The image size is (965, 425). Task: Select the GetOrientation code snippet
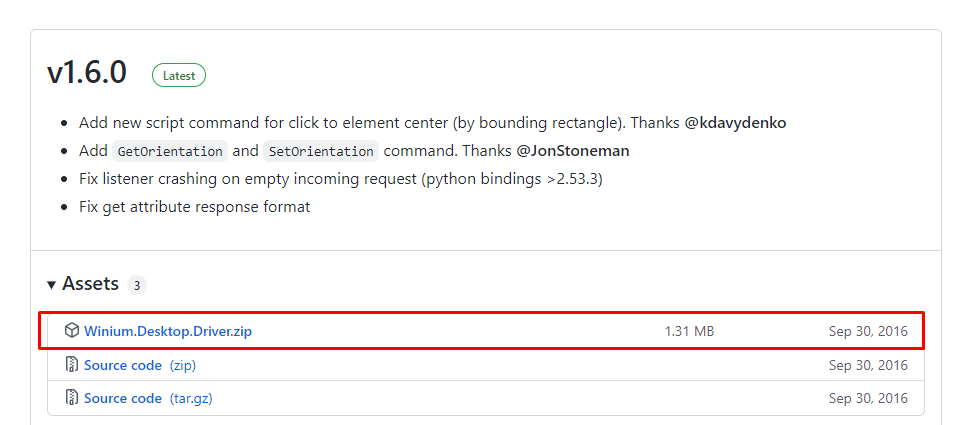pyautogui.click(x=169, y=152)
